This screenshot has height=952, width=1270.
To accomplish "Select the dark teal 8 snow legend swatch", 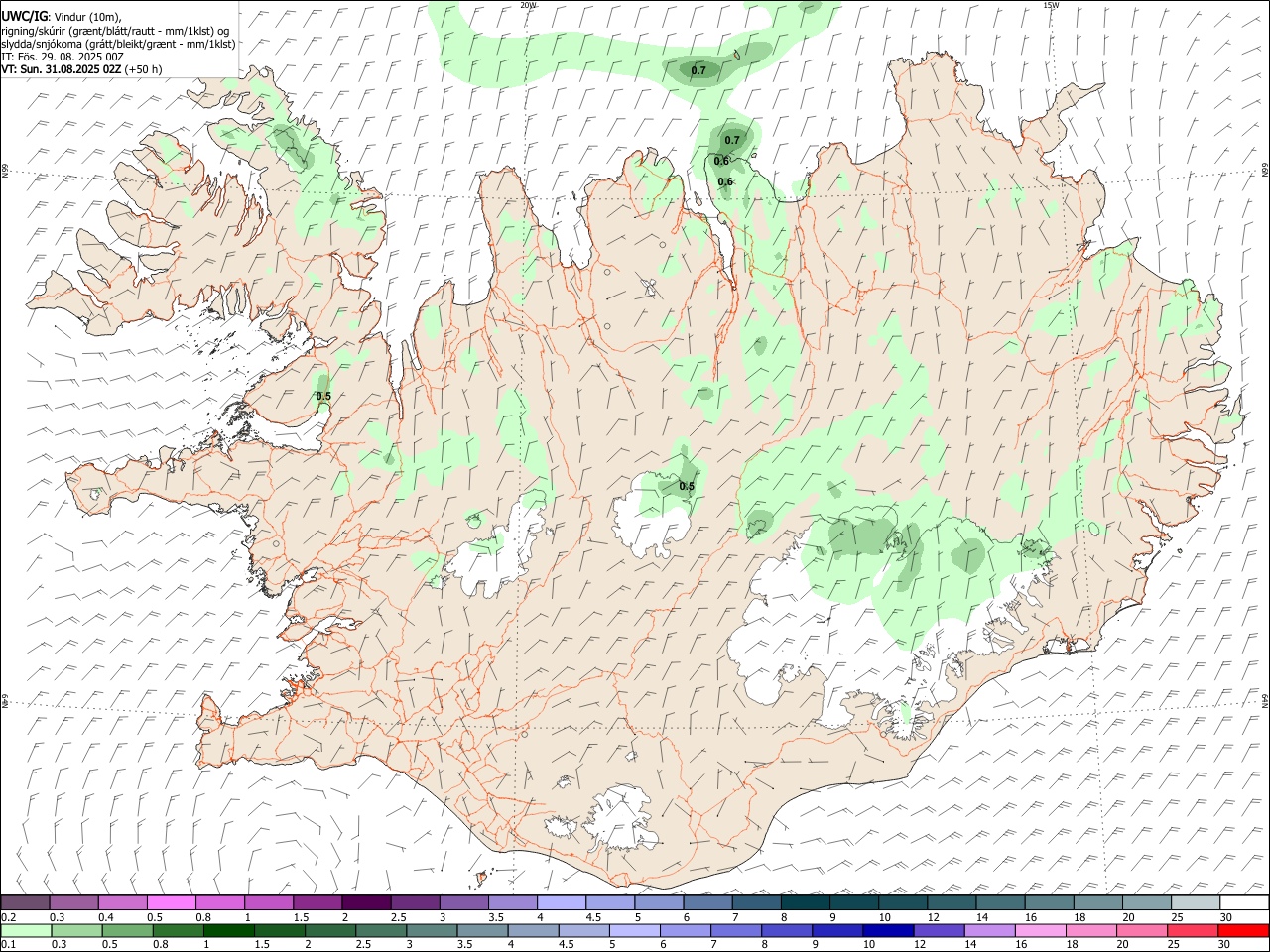I will (x=805, y=903).
